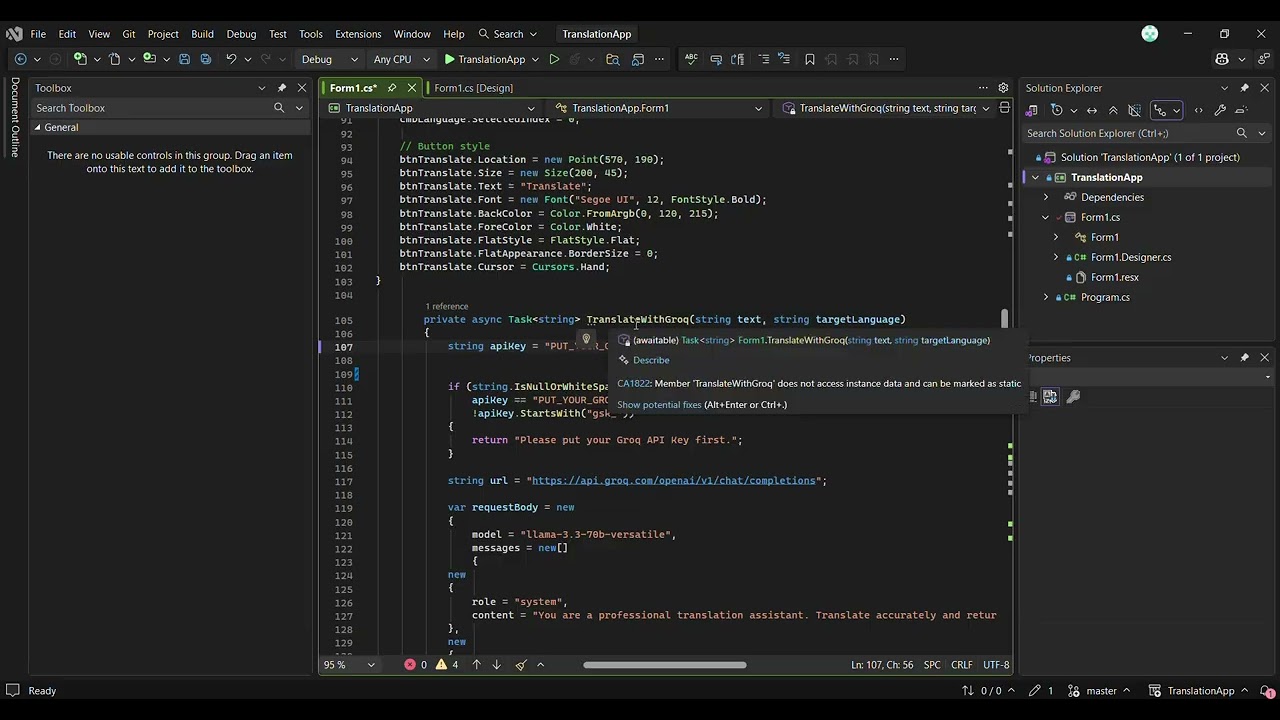1280x720 pixels.
Task: Click the comment out lines icon
Action: [x=764, y=59]
